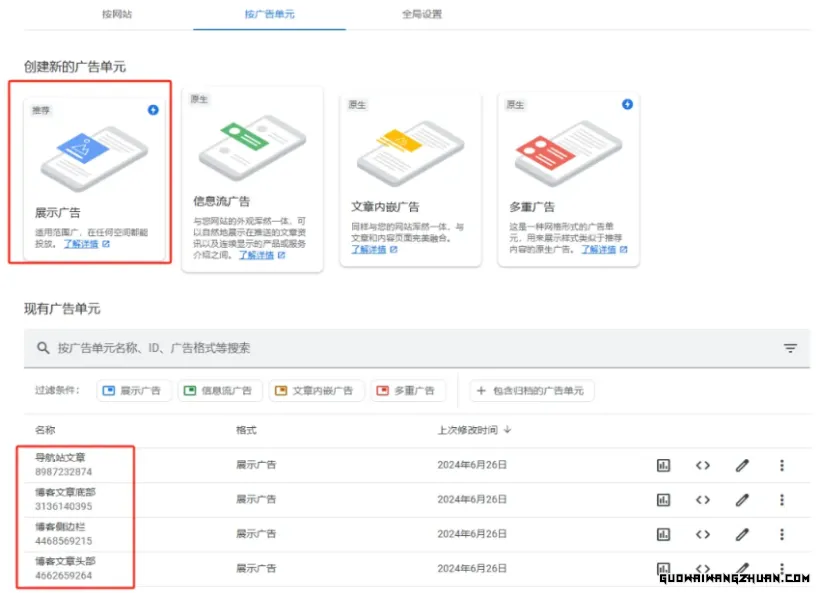The width and height of the screenshot is (820, 593).
Task: Filter by 展示广告 chip
Action: click(133, 391)
